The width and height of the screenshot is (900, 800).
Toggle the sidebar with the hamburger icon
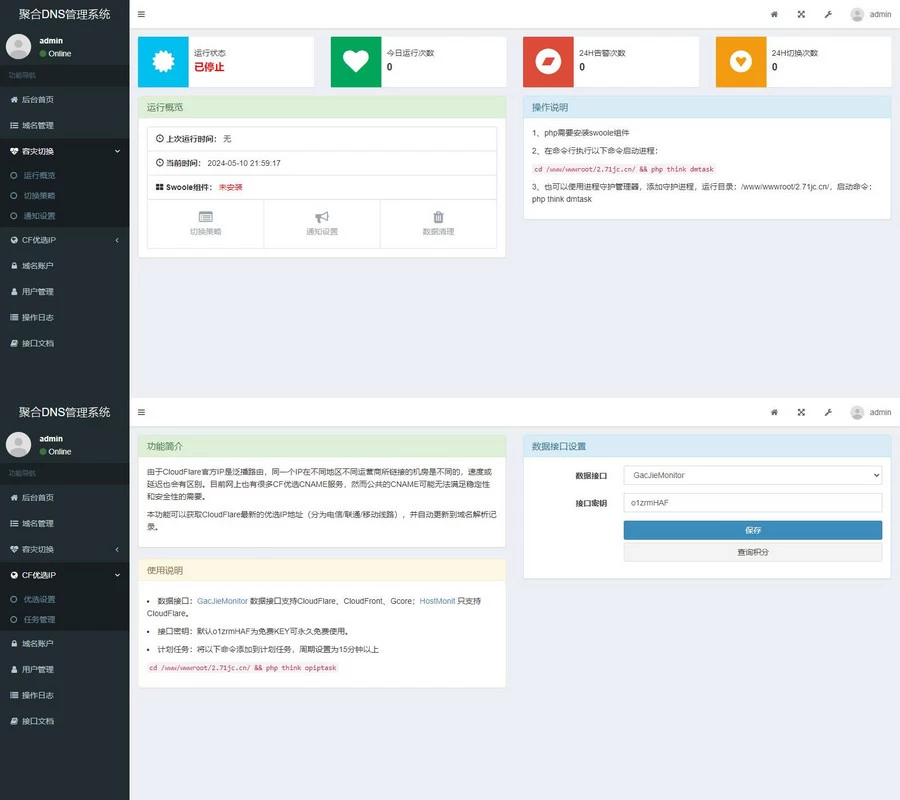pyautogui.click(x=141, y=15)
